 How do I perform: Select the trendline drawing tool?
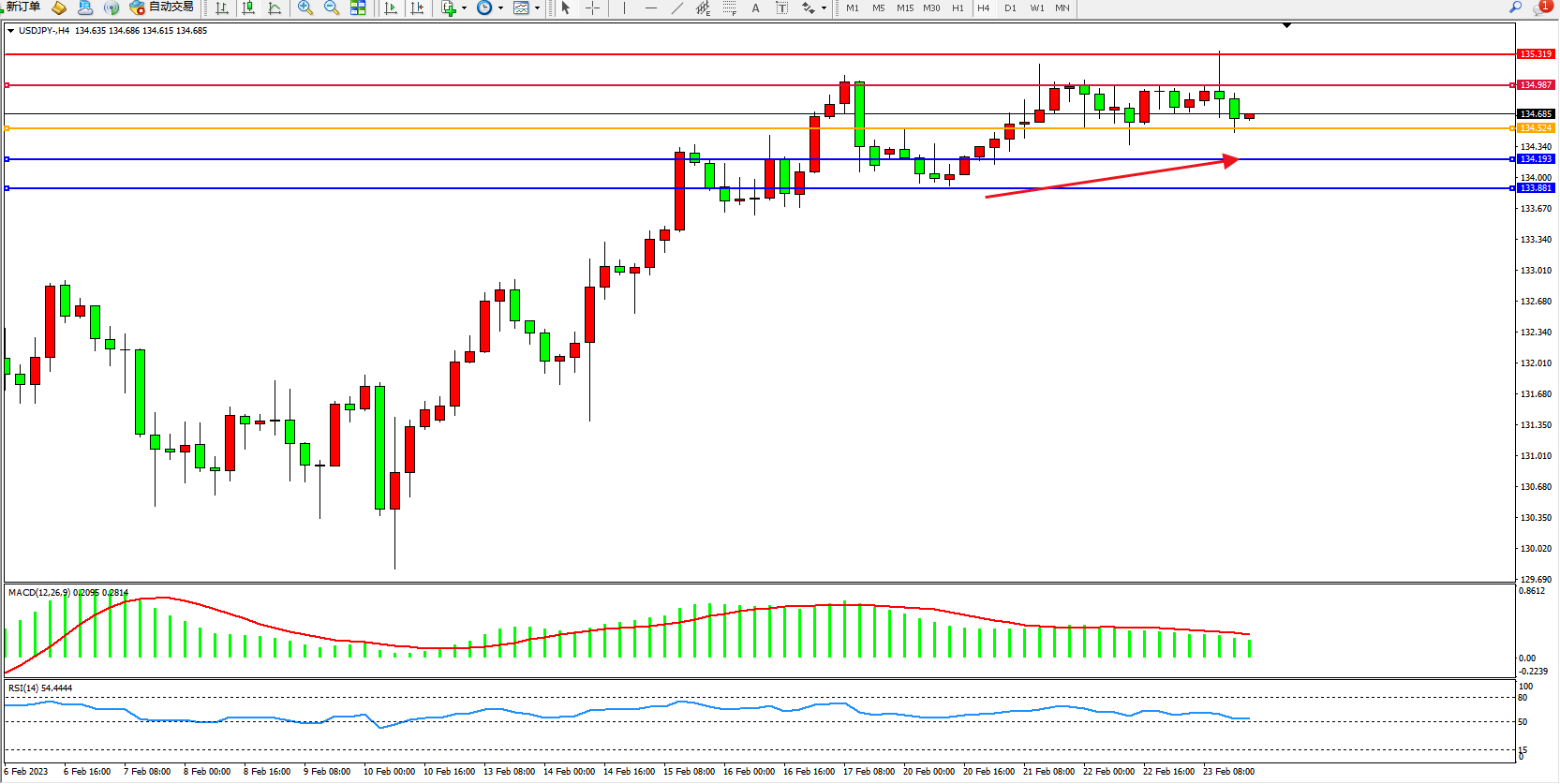click(676, 8)
